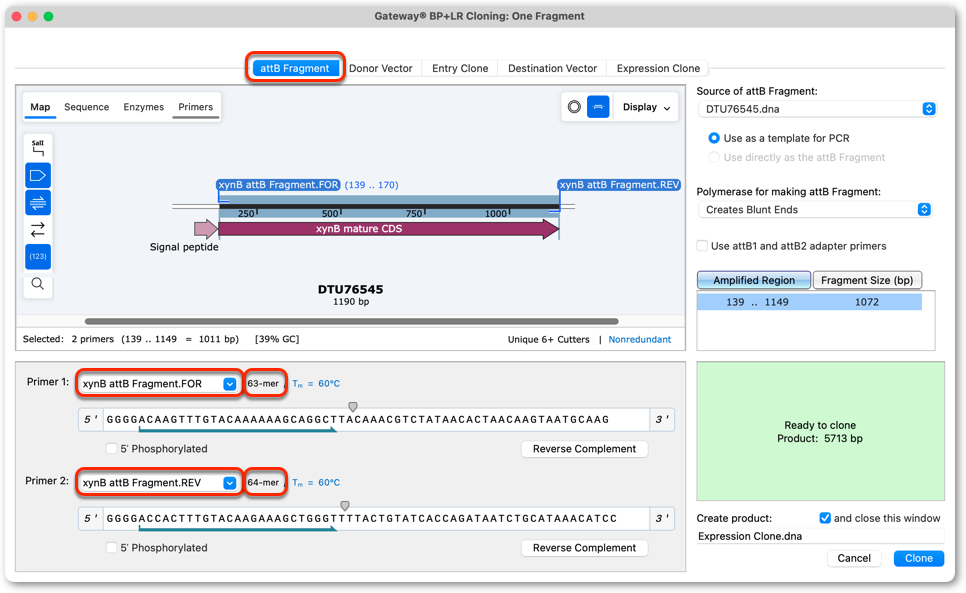Image resolution: width=966 pixels, height=593 pixels.
Task: Click the xynB attB Fragment.FOR primer label
Action: point(278,185)
